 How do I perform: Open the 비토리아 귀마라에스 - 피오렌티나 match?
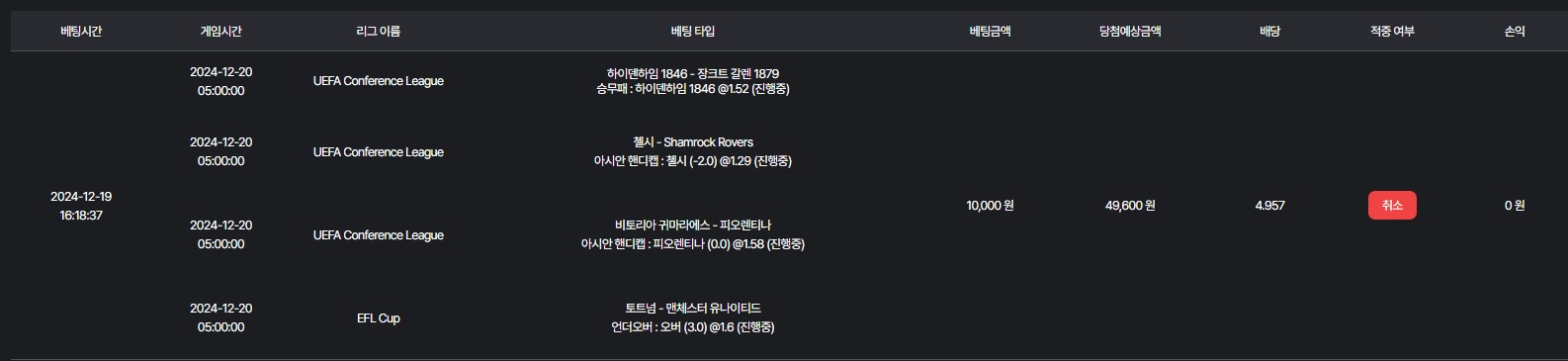pos(692,226)
